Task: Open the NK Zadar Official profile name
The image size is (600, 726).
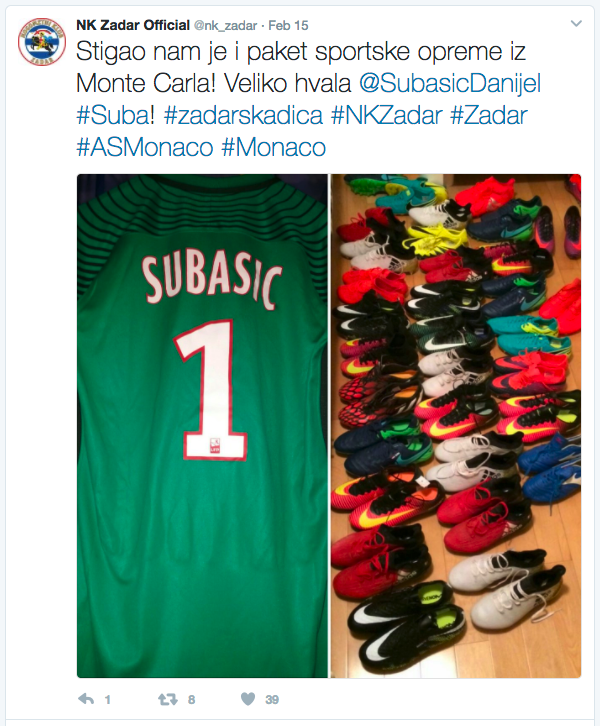Action: click(x=133, y=25)
